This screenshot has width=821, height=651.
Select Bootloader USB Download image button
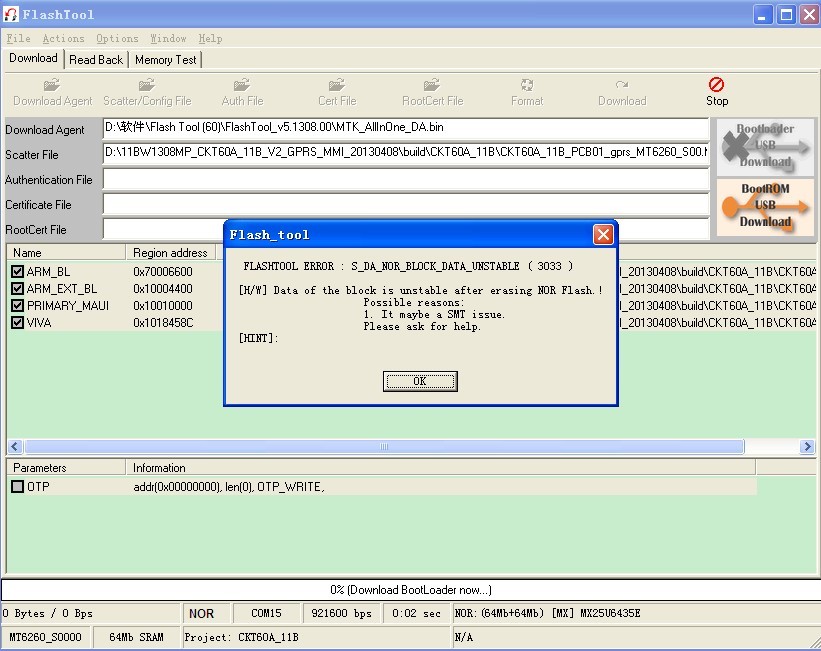[x=765, y=147]
